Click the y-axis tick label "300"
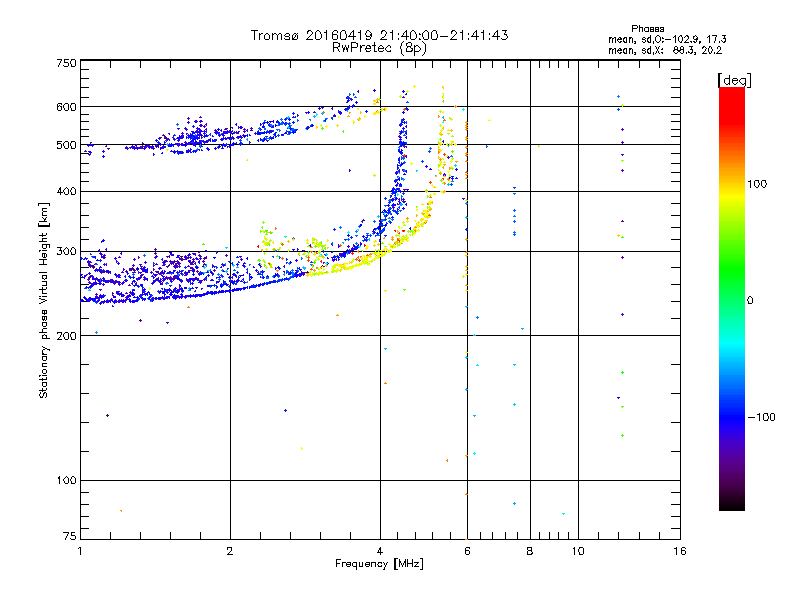 coord(66,252)
